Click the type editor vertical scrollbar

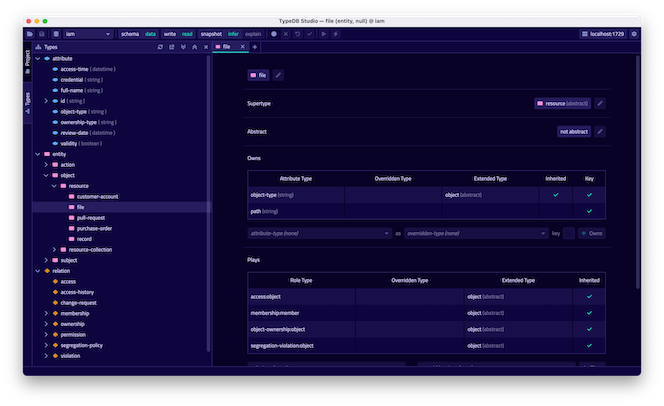click(x=638, y=172)
